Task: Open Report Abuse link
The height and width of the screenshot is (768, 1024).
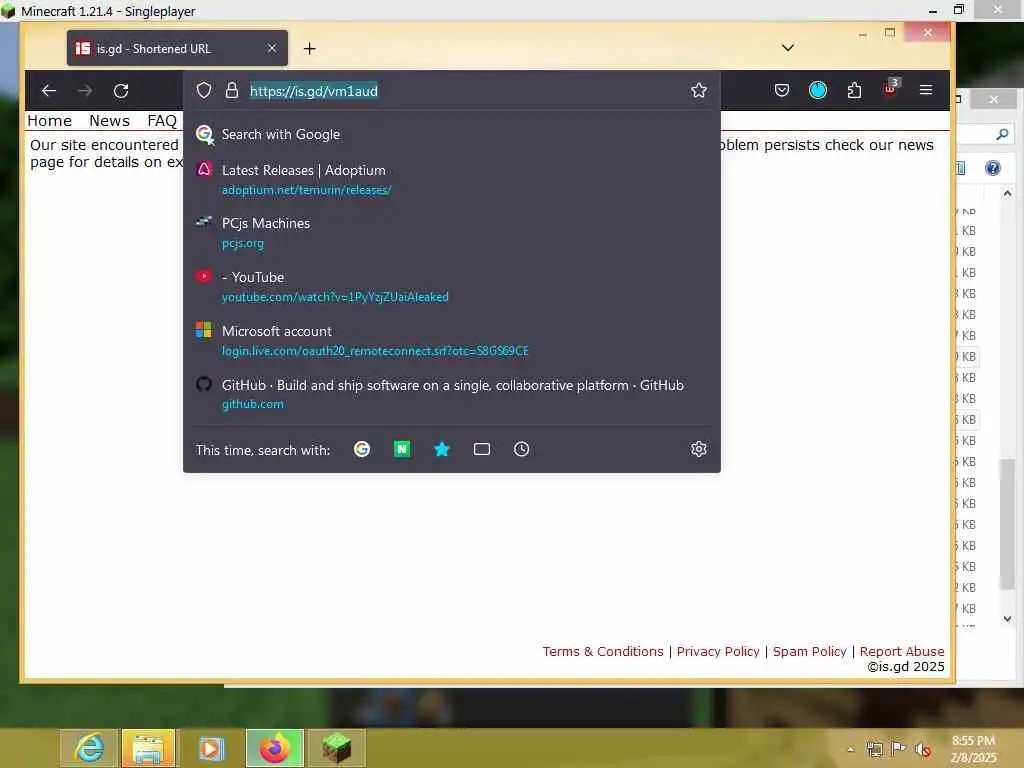Action: pos(902,651)
